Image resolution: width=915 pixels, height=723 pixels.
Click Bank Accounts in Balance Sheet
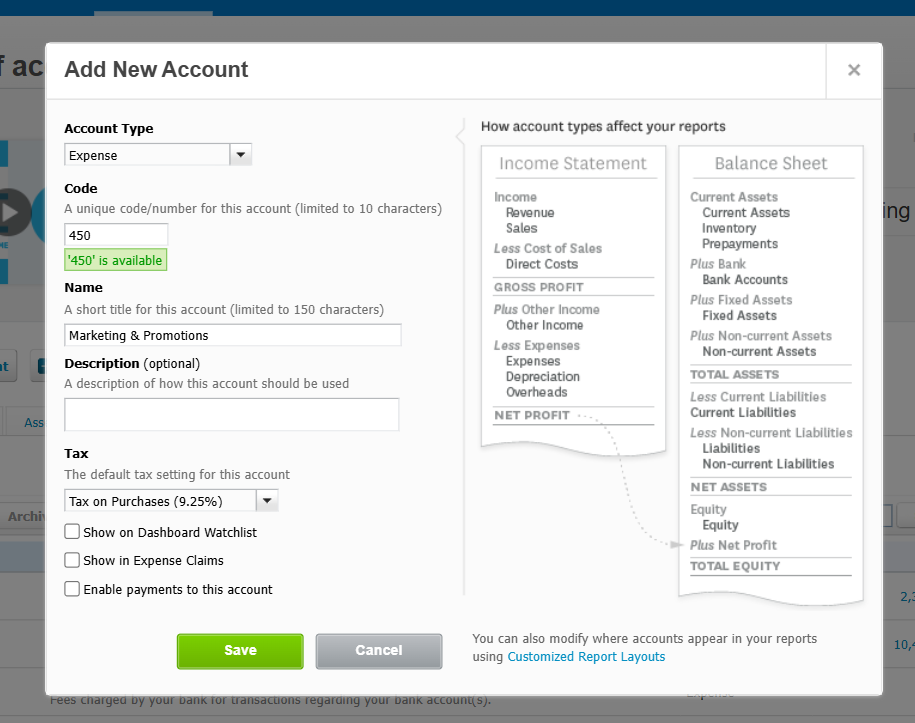(x=745, y=280)
